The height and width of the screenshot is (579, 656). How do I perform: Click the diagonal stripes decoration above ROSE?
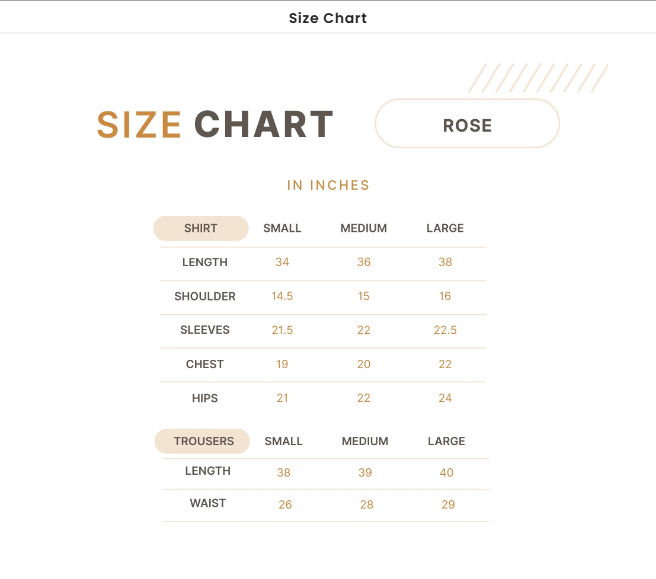click(538, 78)
